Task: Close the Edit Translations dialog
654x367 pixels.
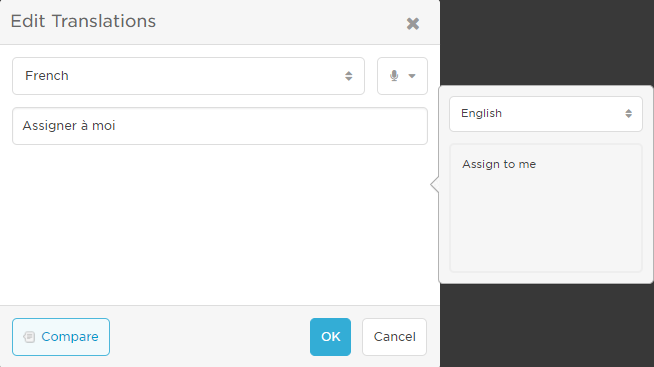Action: click(x=413, y=24)
